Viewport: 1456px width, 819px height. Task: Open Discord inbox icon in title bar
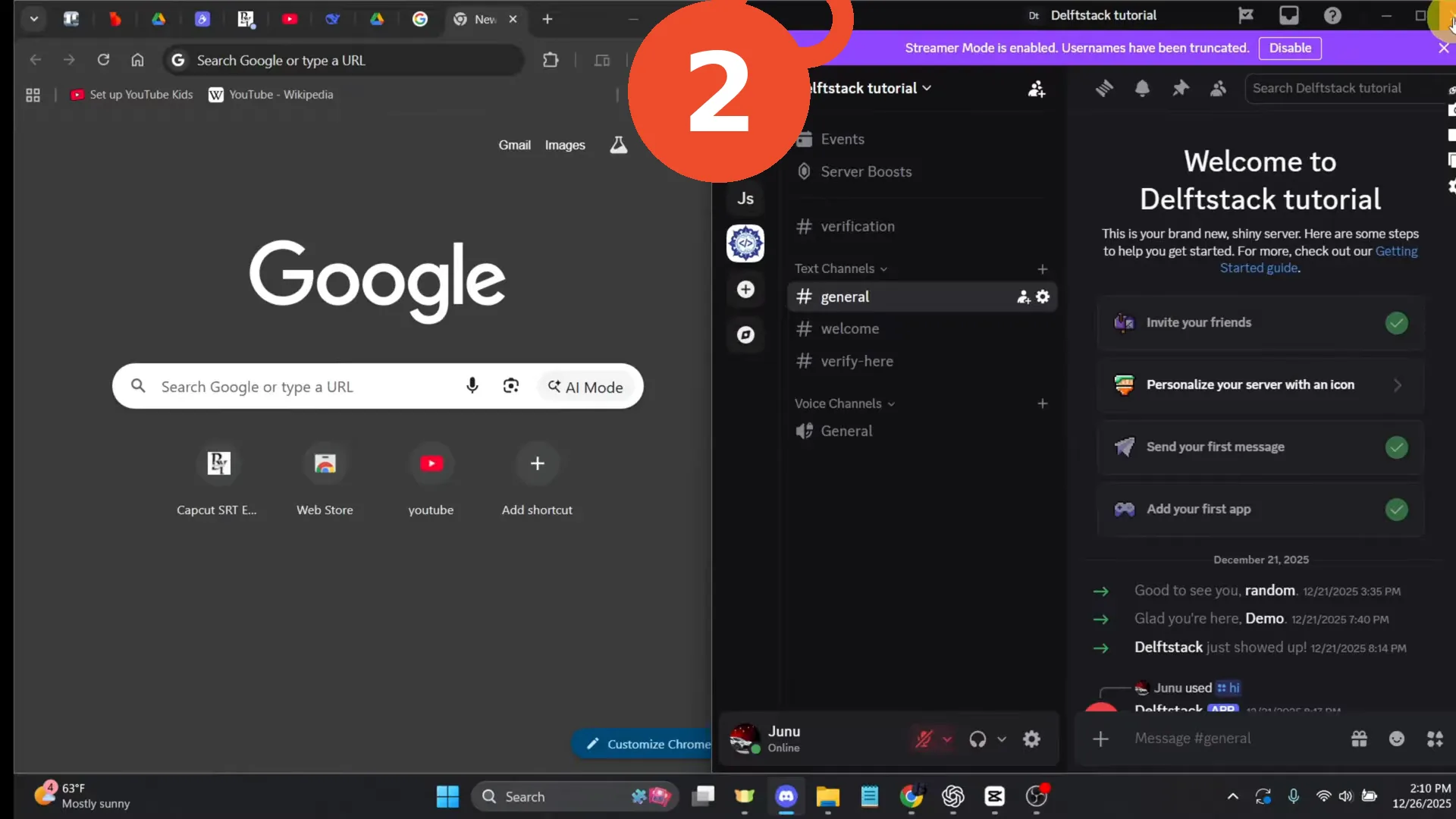tap(1289, 15)
